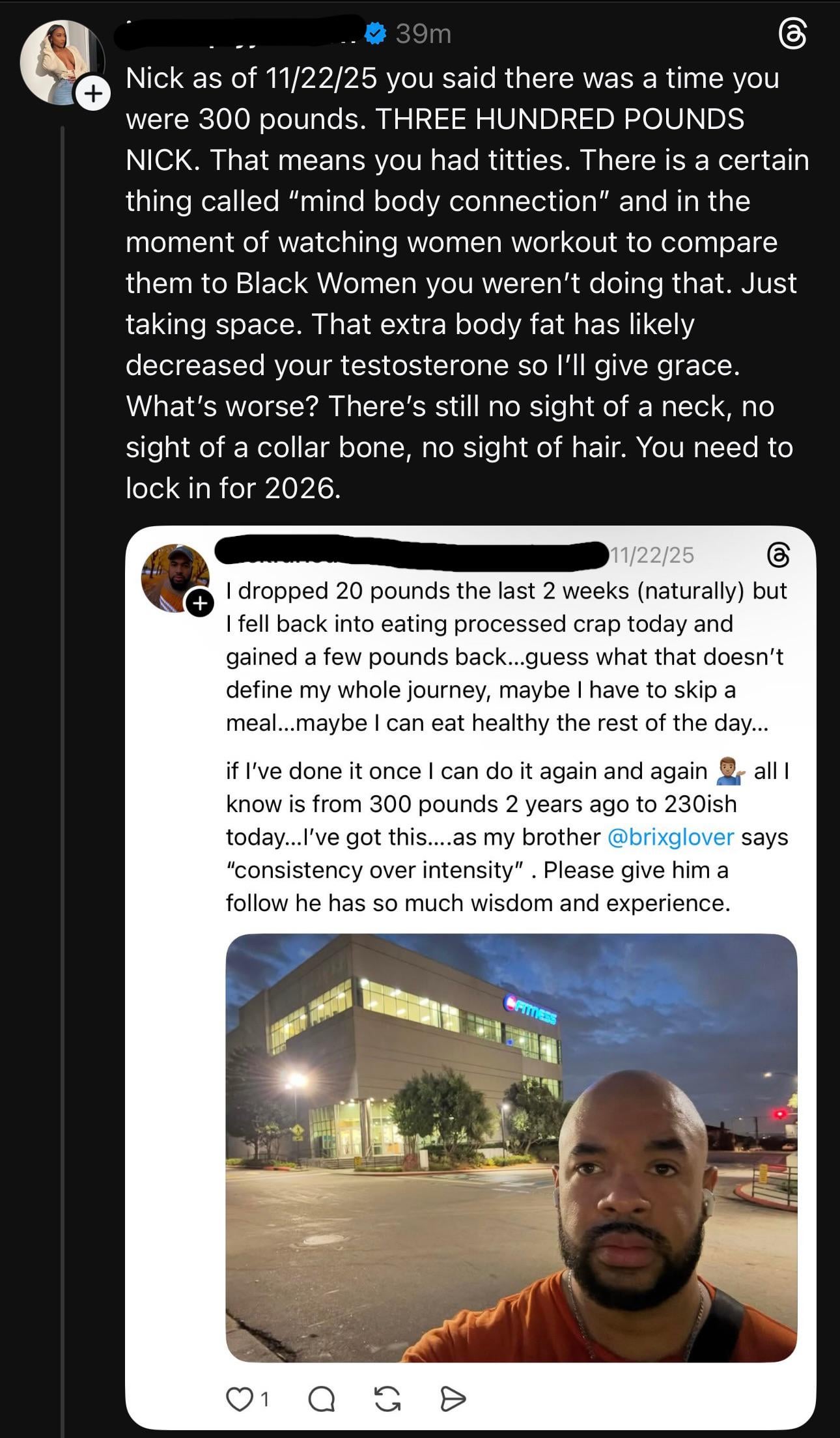Like the quoted post with the heart icon
Screen dimensions: 840x1438
click(238, 1399)
